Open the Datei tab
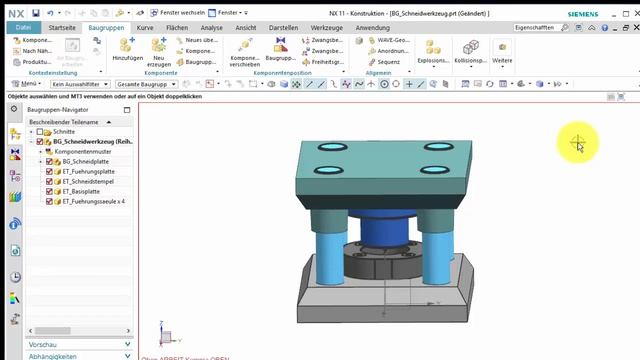The image size is (640, 360). (x=24, y=27)
